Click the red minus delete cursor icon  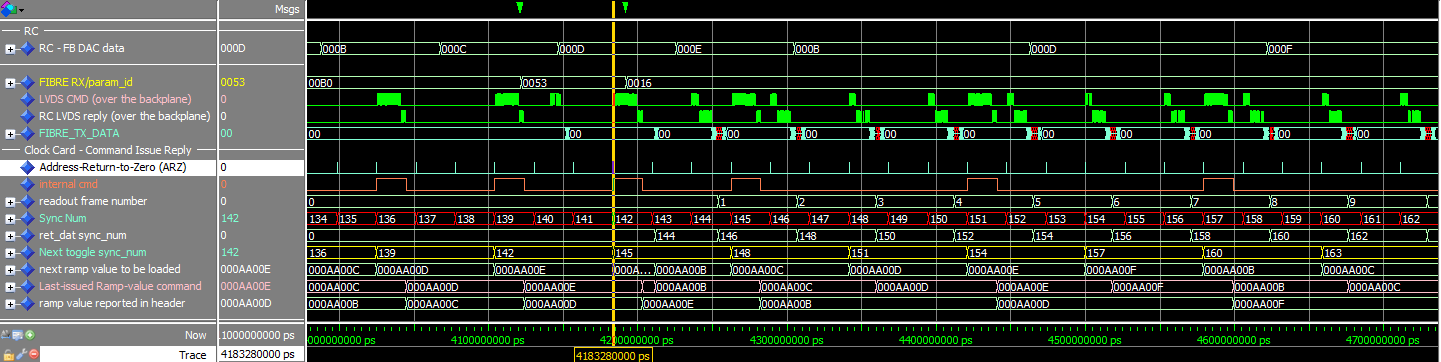click(x=34, y=354)
